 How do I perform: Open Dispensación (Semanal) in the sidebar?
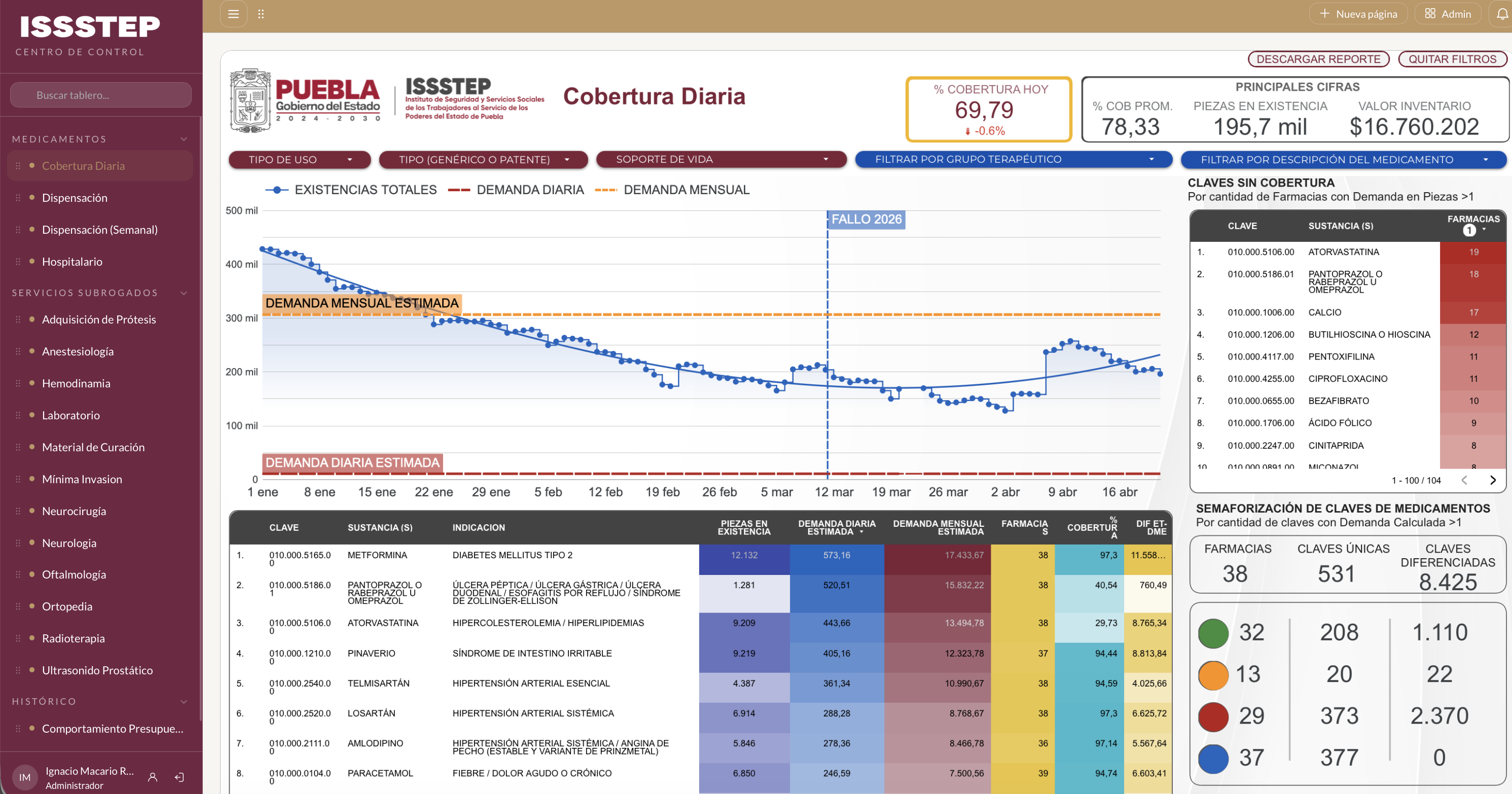click(x=100, y=230)
